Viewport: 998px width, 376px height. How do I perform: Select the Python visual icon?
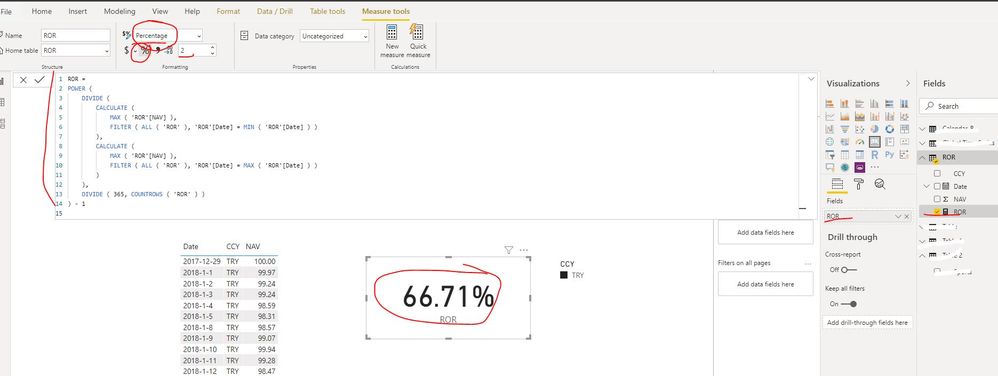click(x=889, y=155)
